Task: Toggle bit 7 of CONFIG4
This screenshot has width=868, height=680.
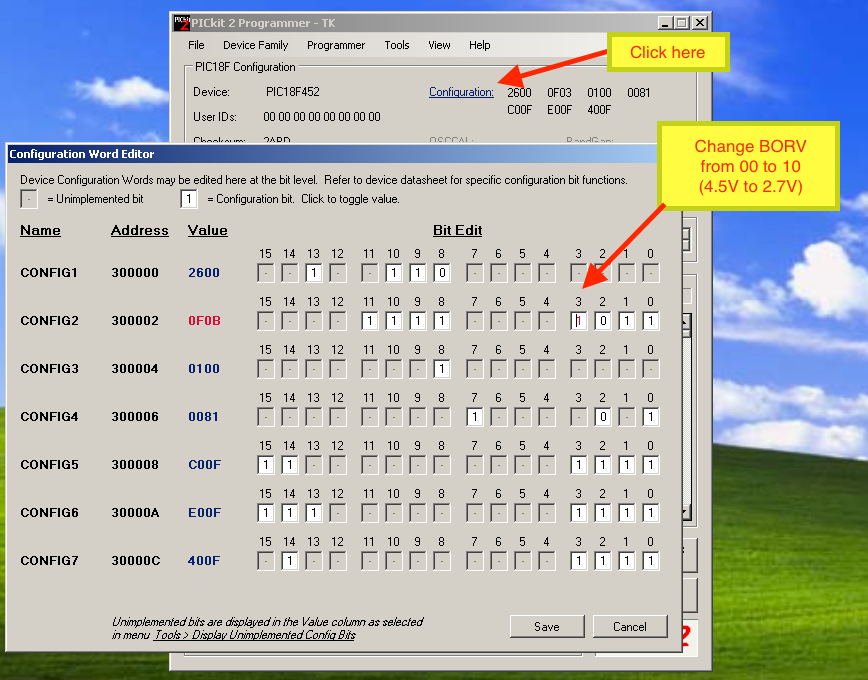Action: pyautogui.click(x=475, y=417)
